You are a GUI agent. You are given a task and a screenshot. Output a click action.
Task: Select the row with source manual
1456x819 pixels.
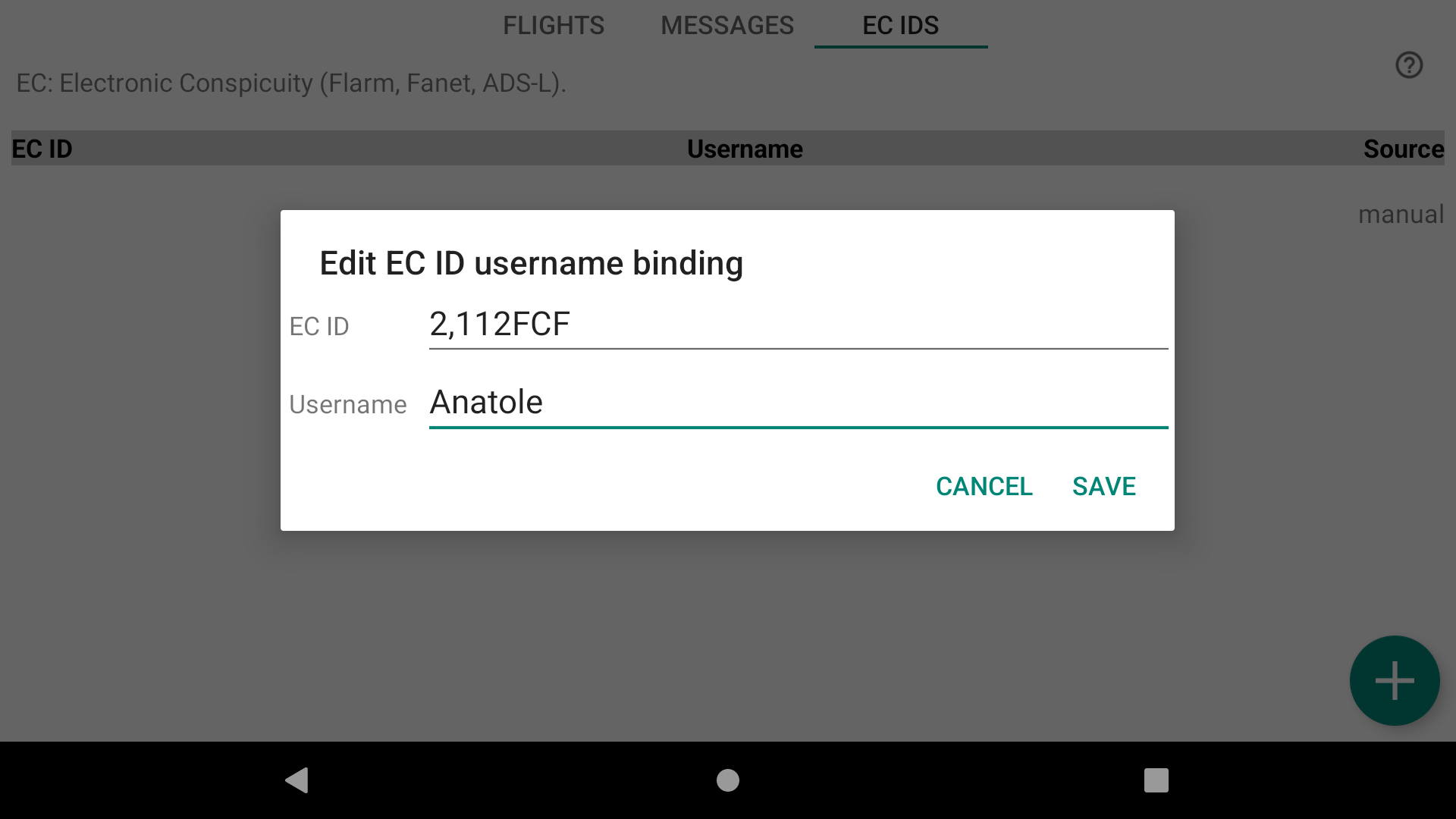[1401, 215]
